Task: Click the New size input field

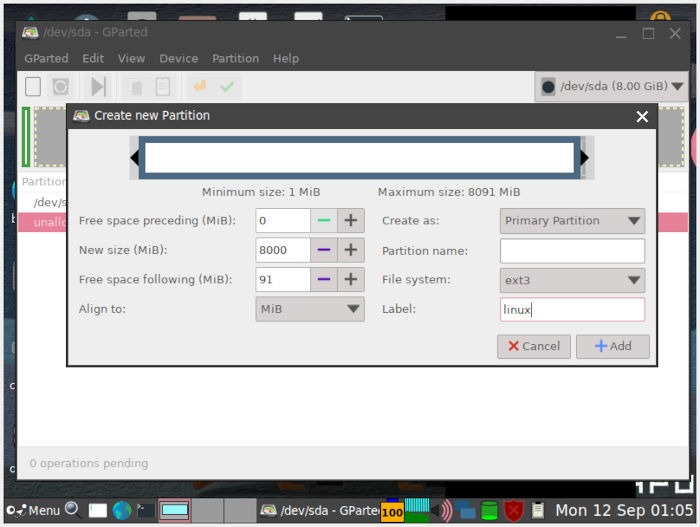Action: 283,250
